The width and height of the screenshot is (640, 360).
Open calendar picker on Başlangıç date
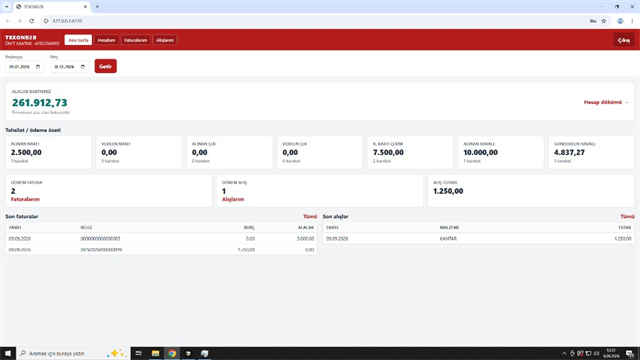point(38,67)
